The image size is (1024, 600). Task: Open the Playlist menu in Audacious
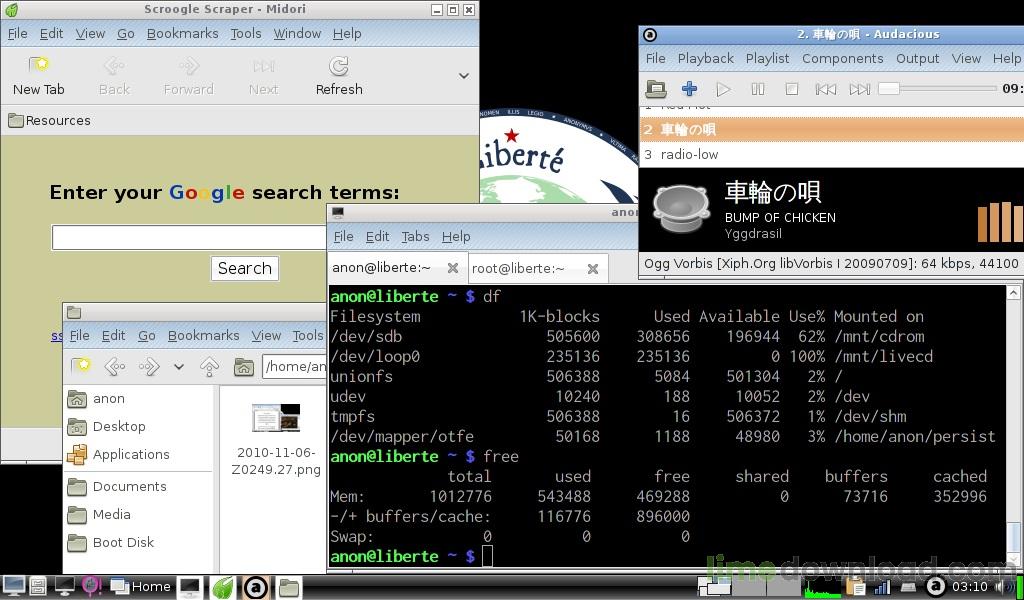coord(767,59)
